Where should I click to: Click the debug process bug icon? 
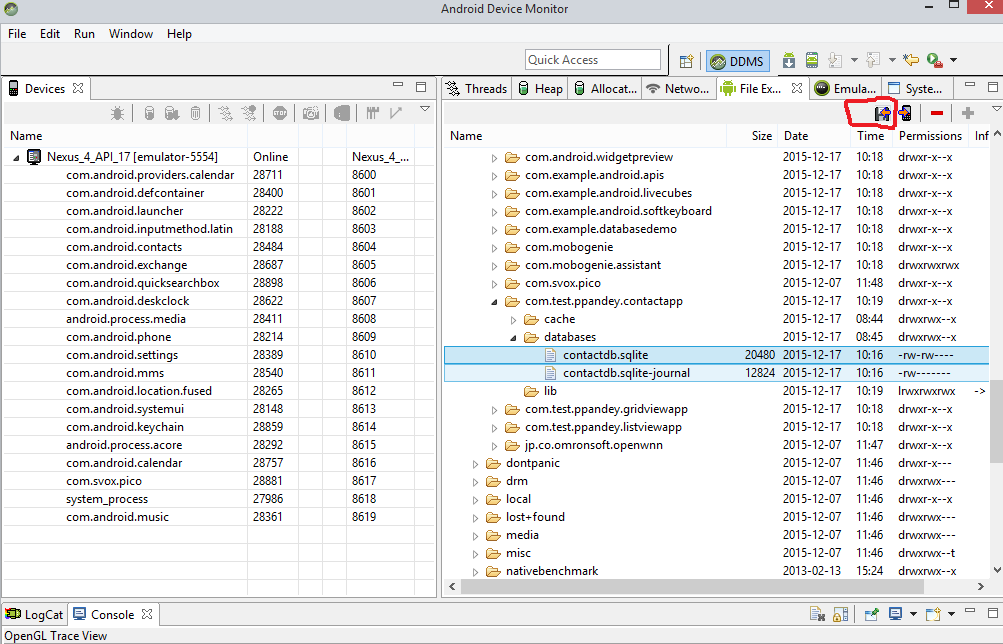coord(118,113)
